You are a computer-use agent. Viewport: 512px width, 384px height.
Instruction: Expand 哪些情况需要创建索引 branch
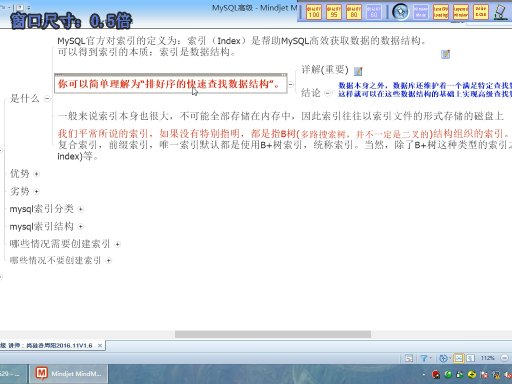118,244
